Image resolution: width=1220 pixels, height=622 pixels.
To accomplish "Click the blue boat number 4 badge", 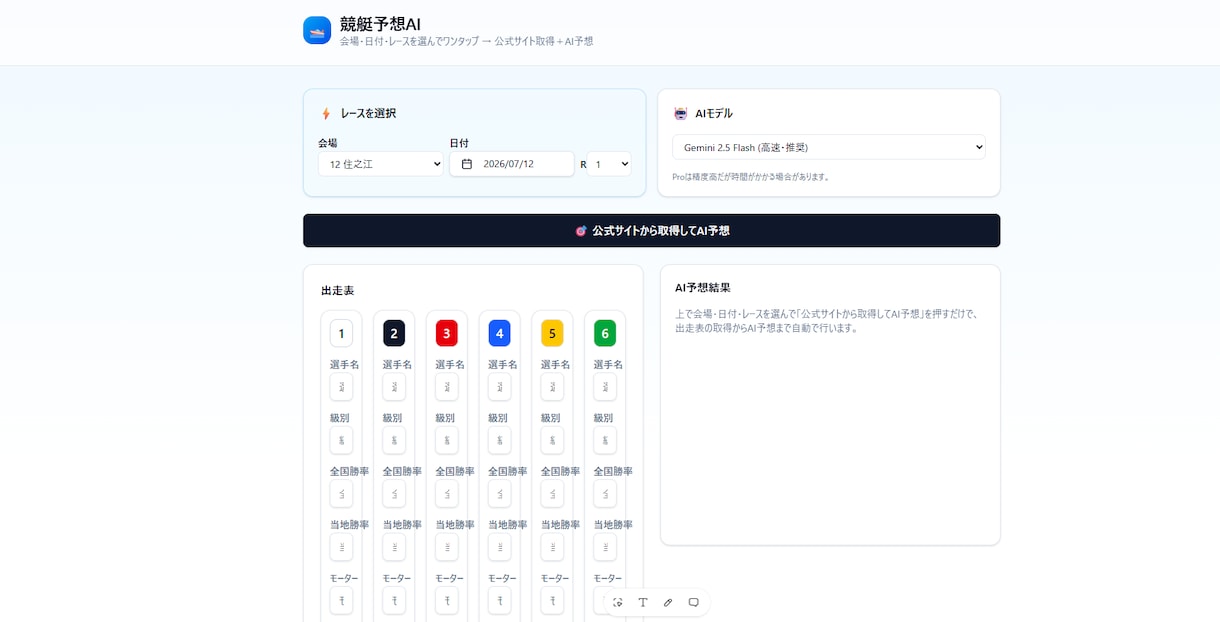I will click(x=500, y=333).
